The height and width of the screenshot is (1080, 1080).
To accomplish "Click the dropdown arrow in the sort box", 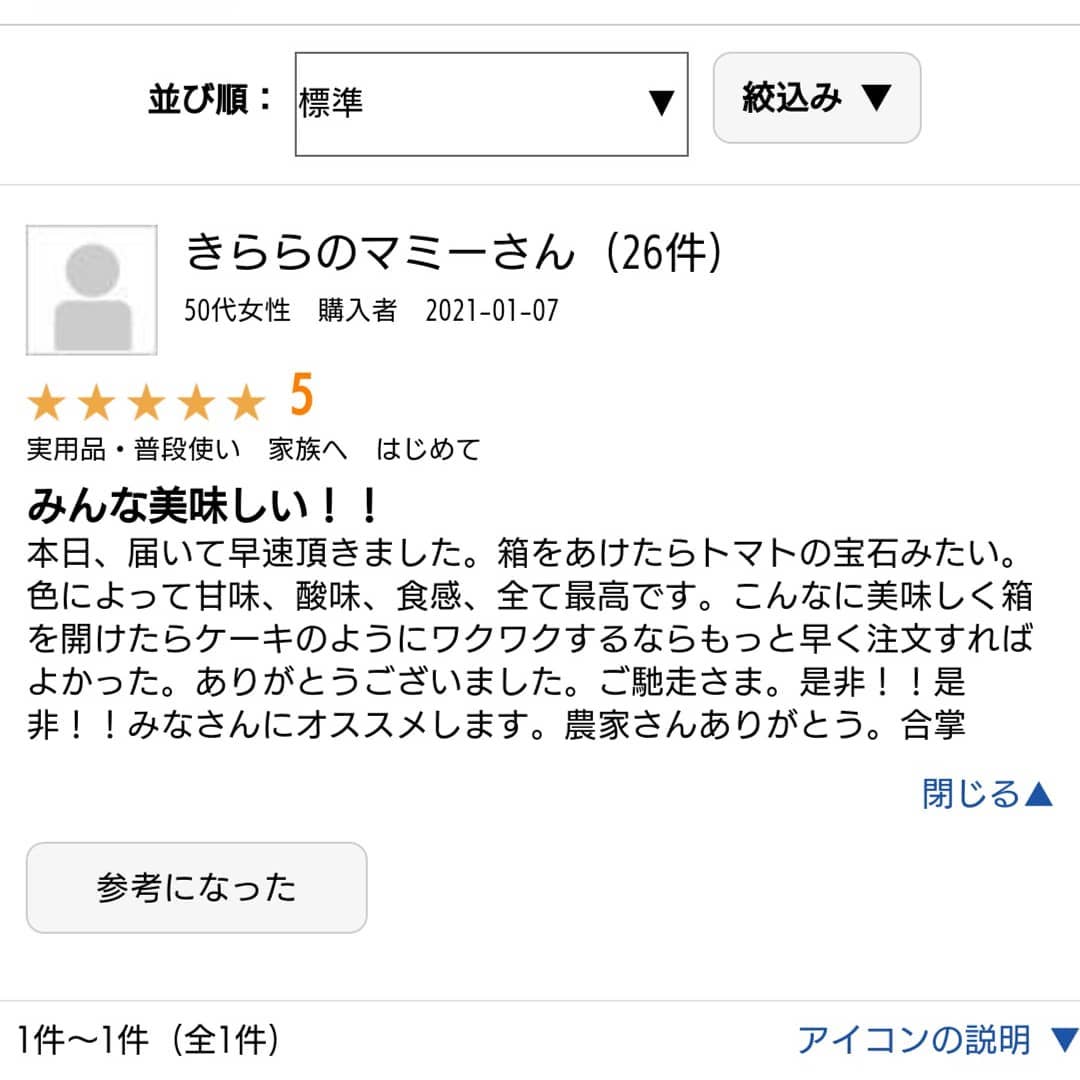I will pos(659,101).
